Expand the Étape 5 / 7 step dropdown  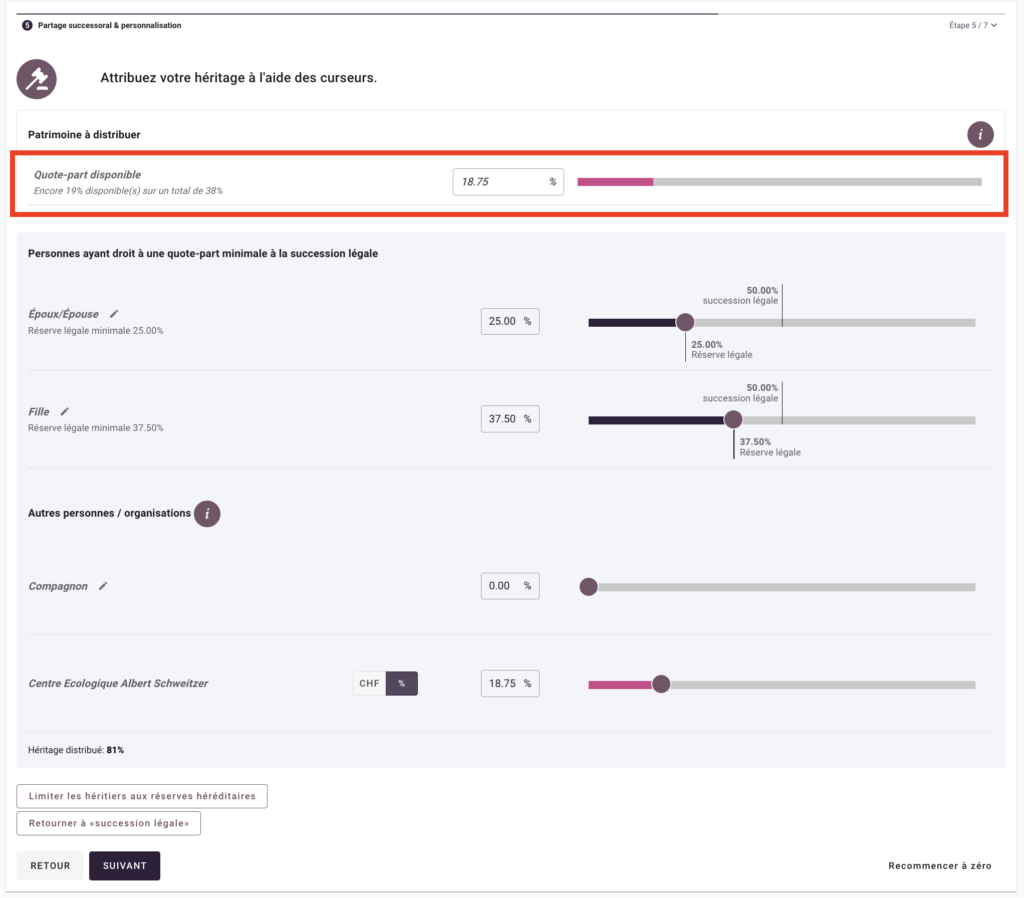(973, 25)
